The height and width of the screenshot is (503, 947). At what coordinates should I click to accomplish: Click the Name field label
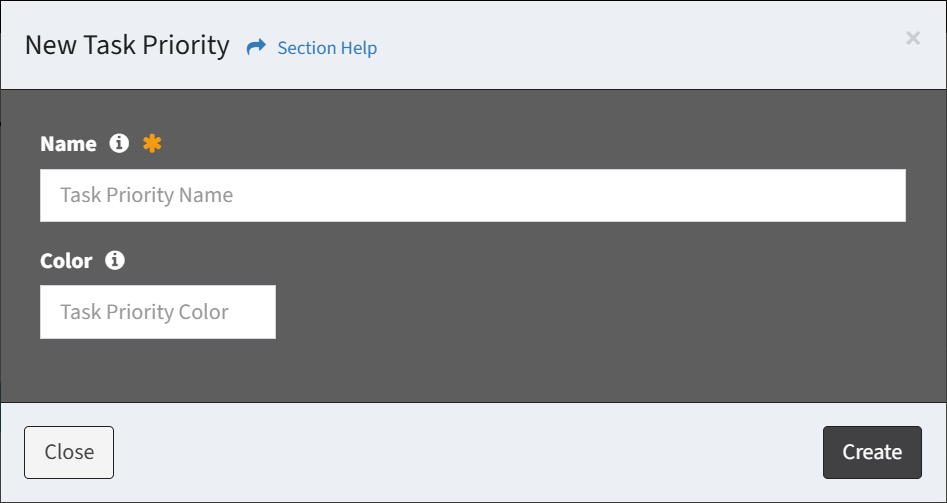pos(68,144)
